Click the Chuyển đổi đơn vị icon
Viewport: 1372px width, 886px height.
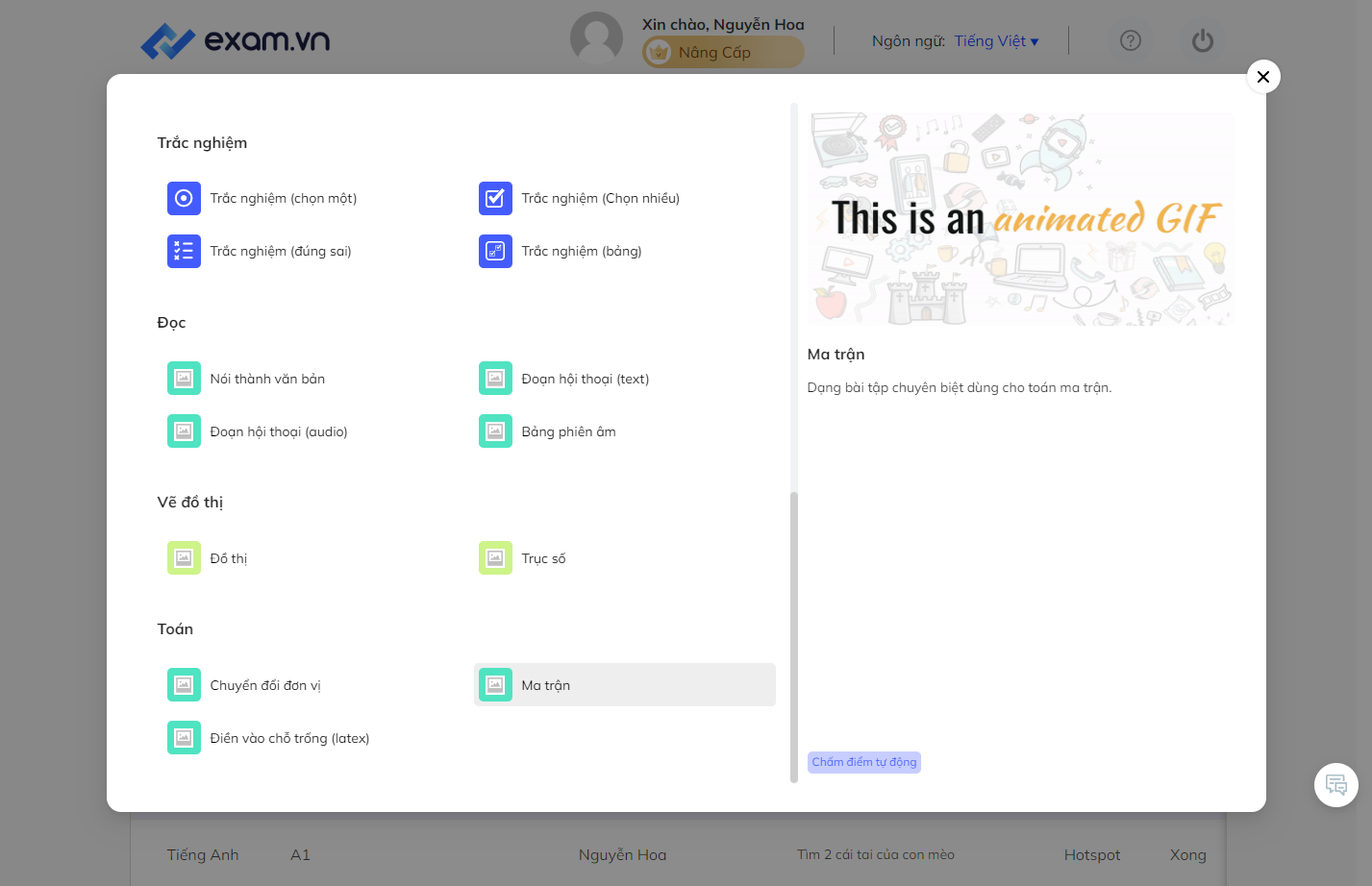(x=184, y=685)
